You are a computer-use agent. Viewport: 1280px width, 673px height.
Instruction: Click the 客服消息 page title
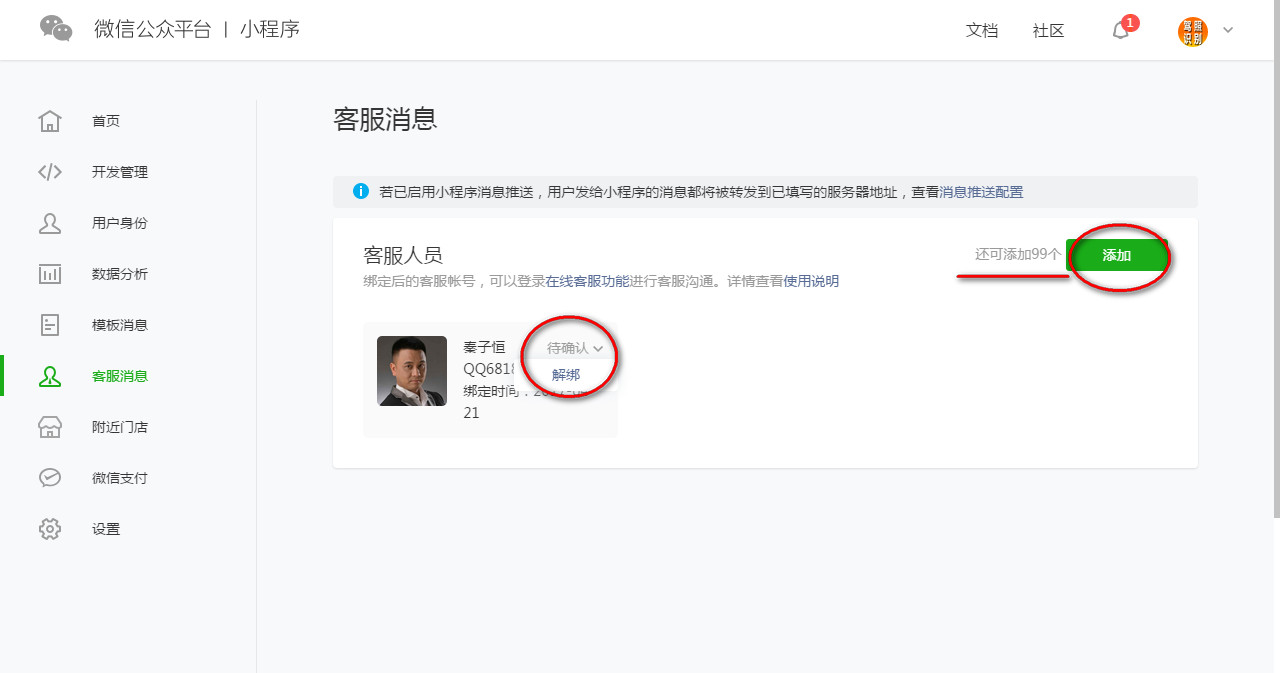(385, 119)
